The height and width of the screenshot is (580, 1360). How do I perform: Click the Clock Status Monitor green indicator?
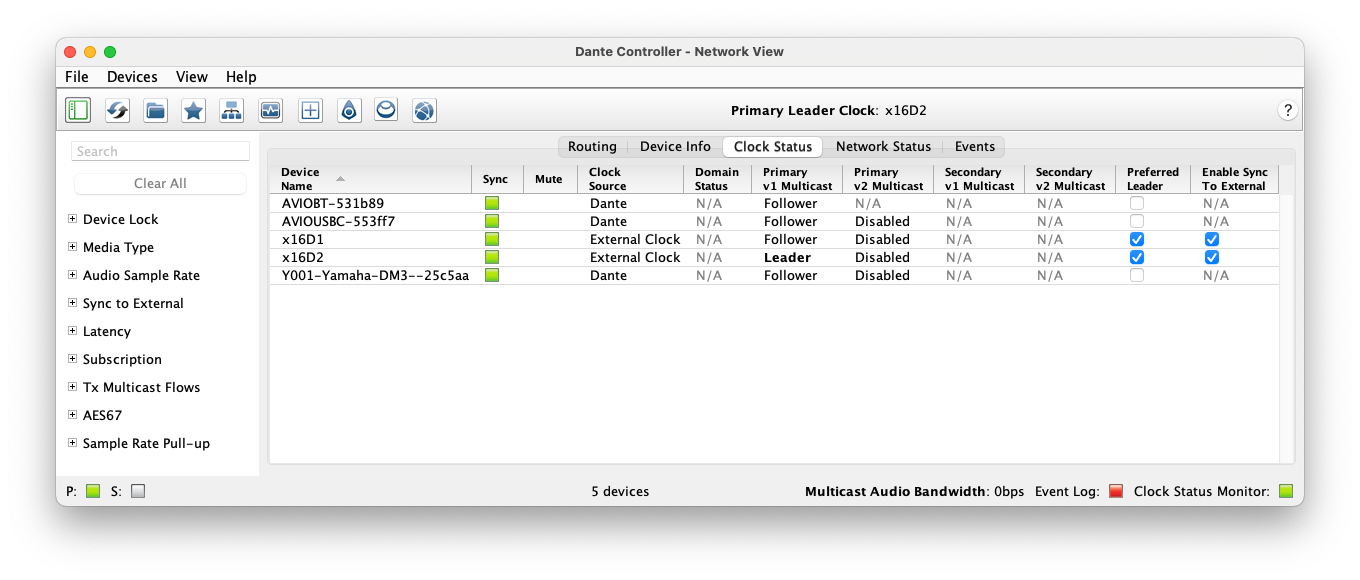tap(1286, 491)
